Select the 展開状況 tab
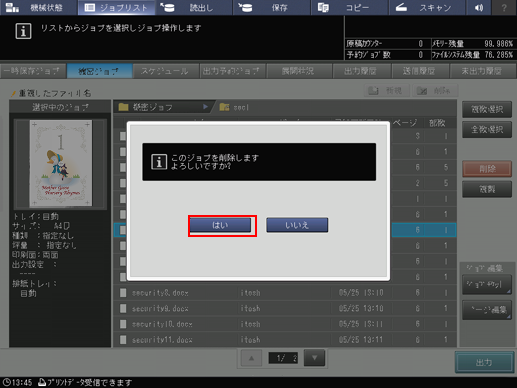 [299, 71]
